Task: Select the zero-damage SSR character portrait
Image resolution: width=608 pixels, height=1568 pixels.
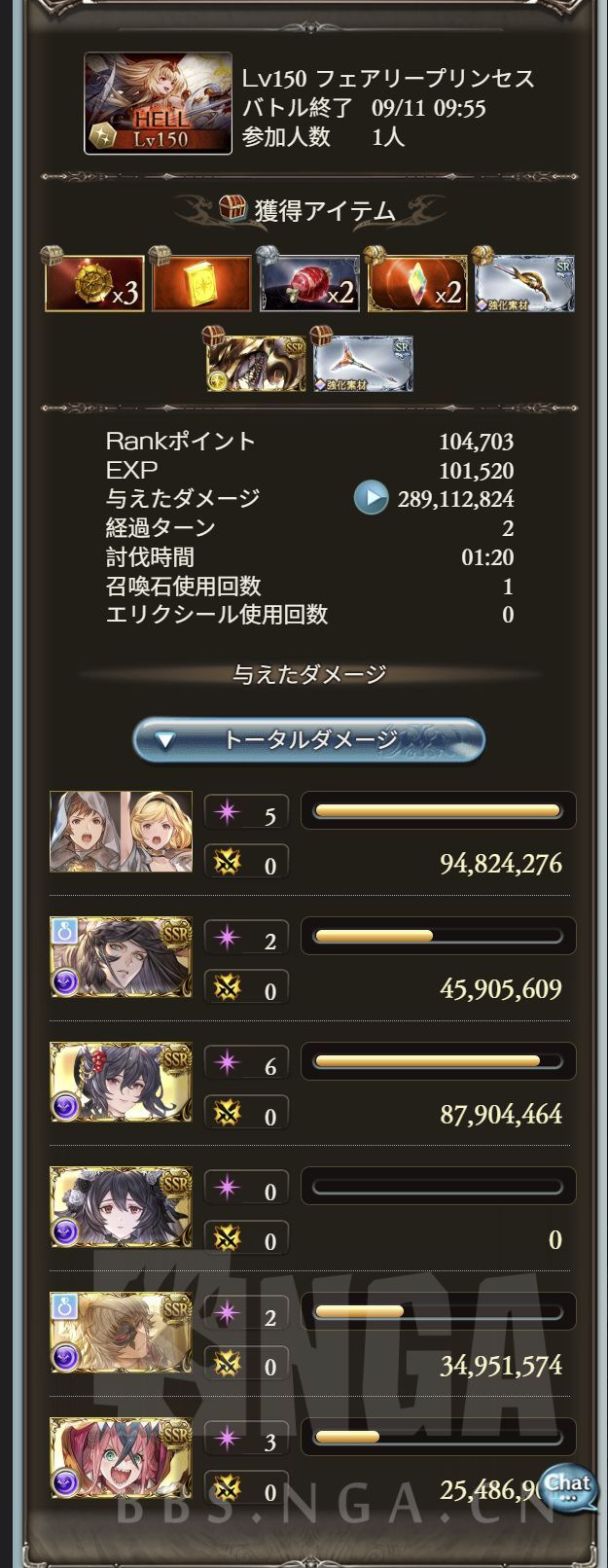Action: [x=121, y=1207]
